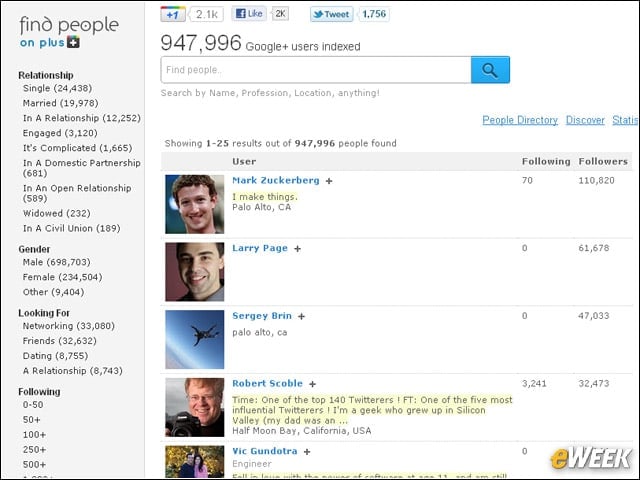This screenshot has height=480, width=640.
Task: Click the User column header
Action: click(244, 162)
